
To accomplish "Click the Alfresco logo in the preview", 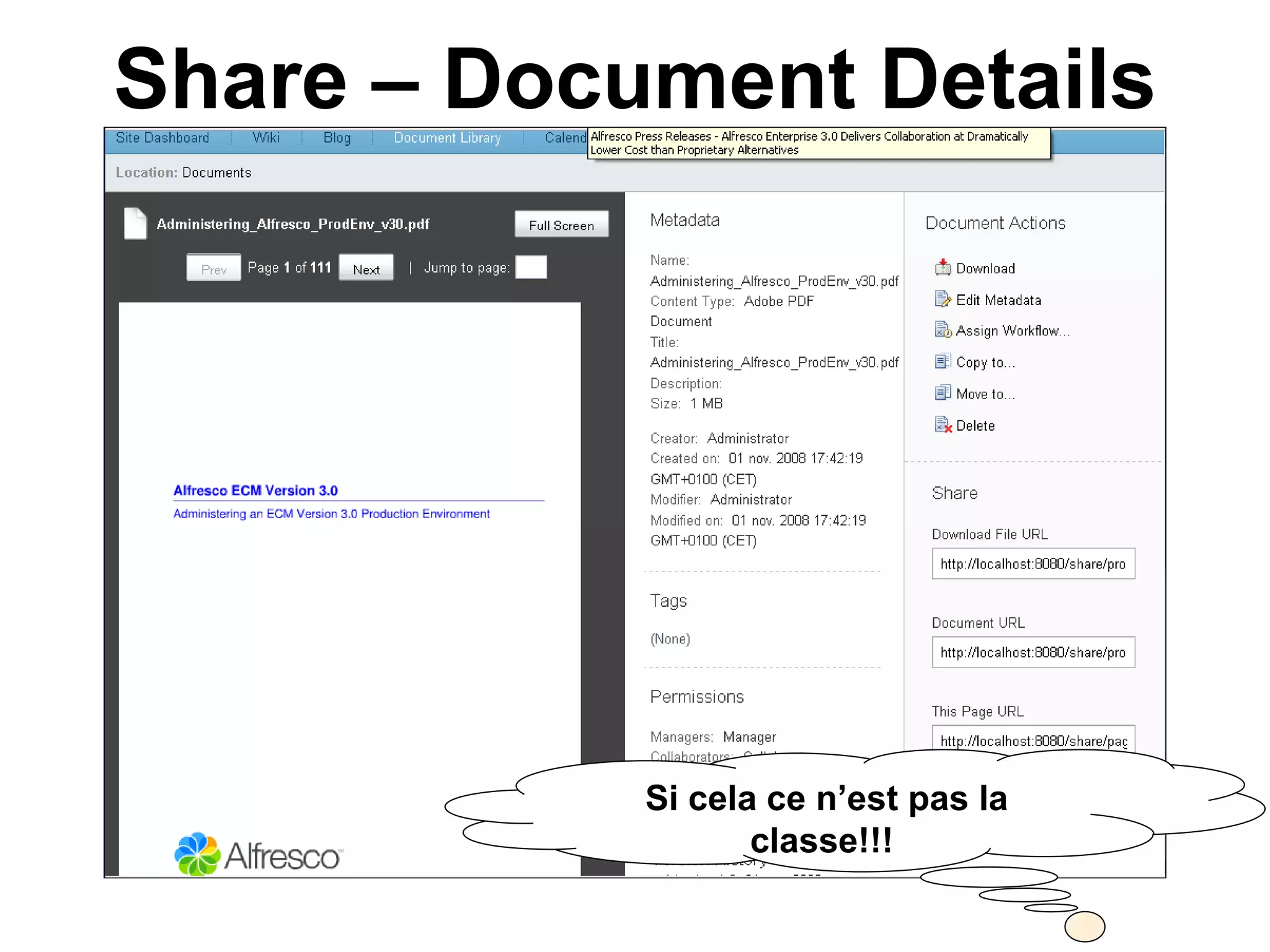I will coord(258,855).
